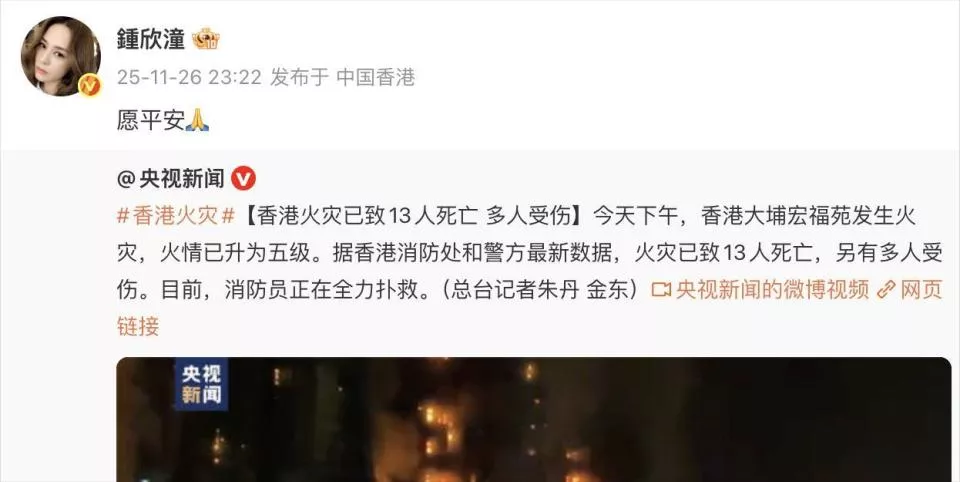Click the red V badge beside 央视新闻
Viewport: 960px width, 482px height.
pyautogui.click(x=244, y=179)
